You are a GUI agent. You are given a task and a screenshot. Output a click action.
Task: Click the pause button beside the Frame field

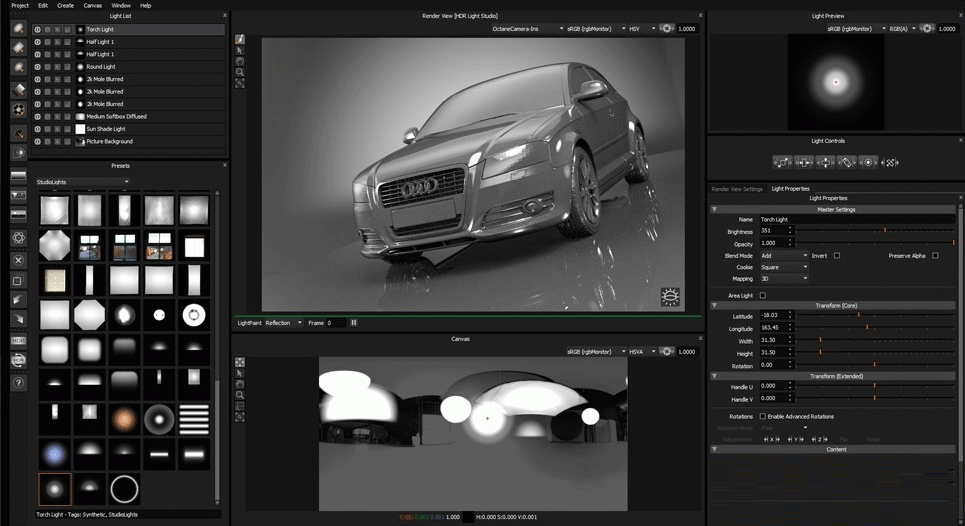click(353, 322)
